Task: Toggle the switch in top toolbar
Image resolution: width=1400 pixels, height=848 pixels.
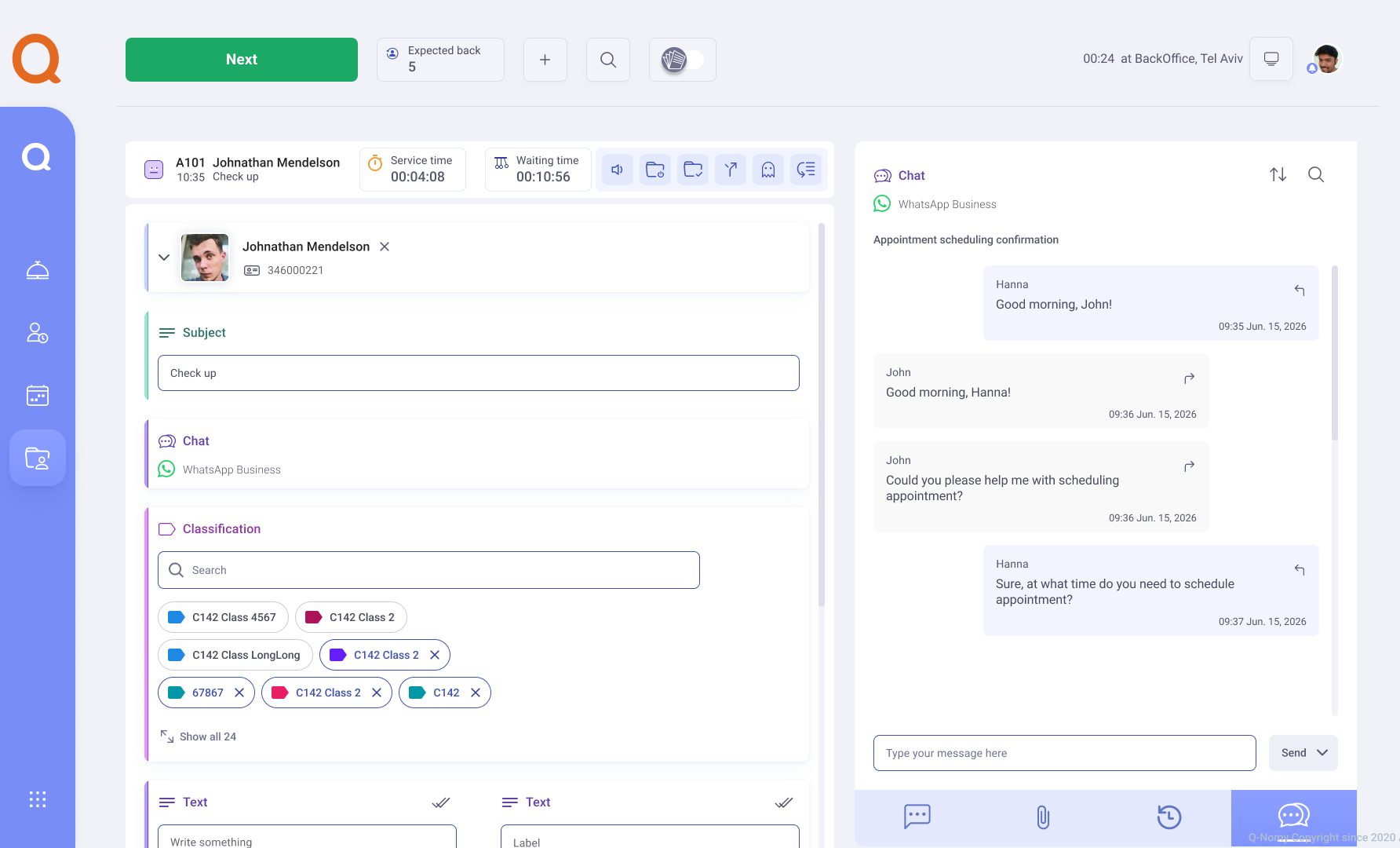Action: [682, 60]
